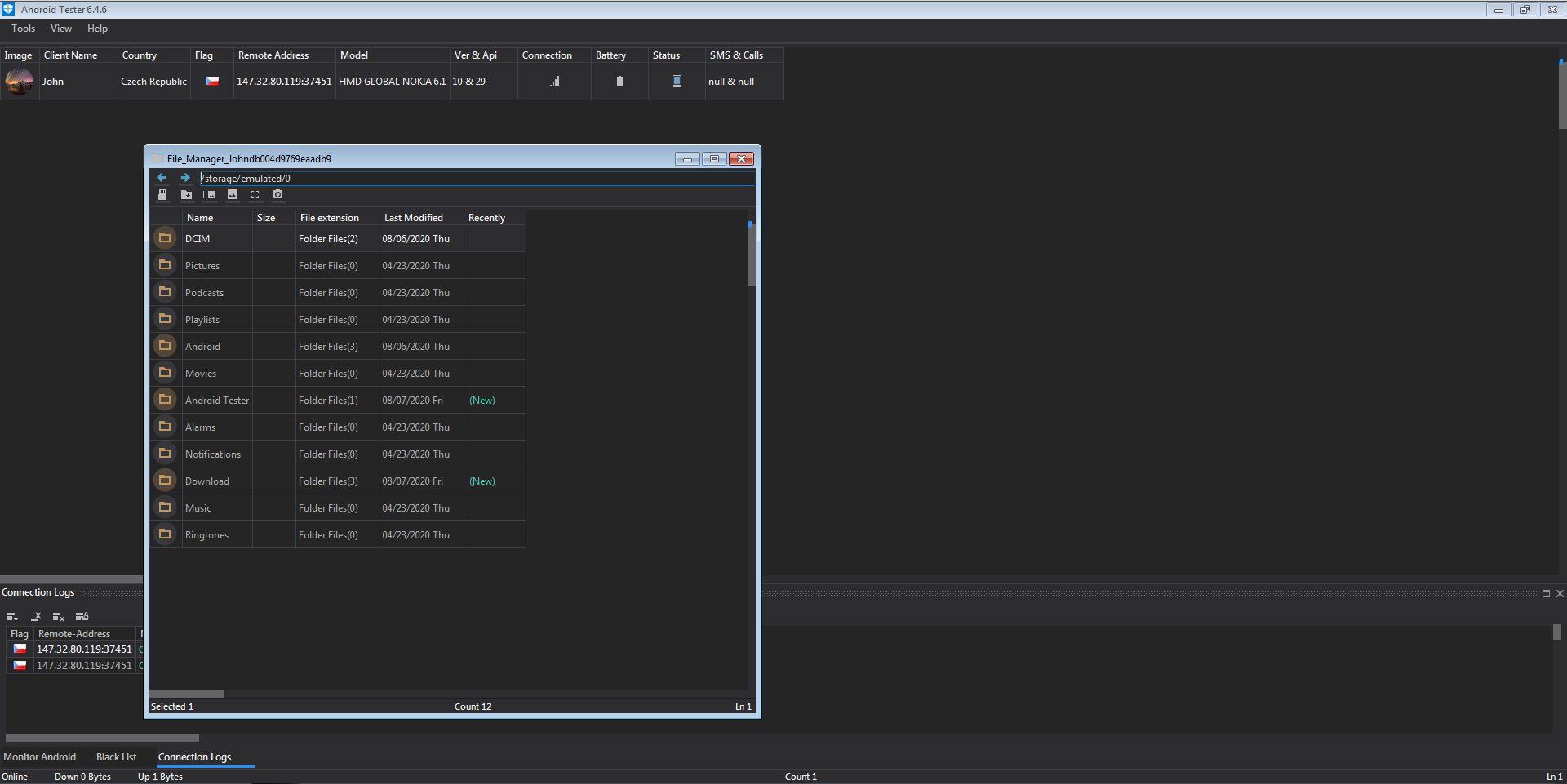
Task: Click the phone status icon for John
Action: [677, 82]
